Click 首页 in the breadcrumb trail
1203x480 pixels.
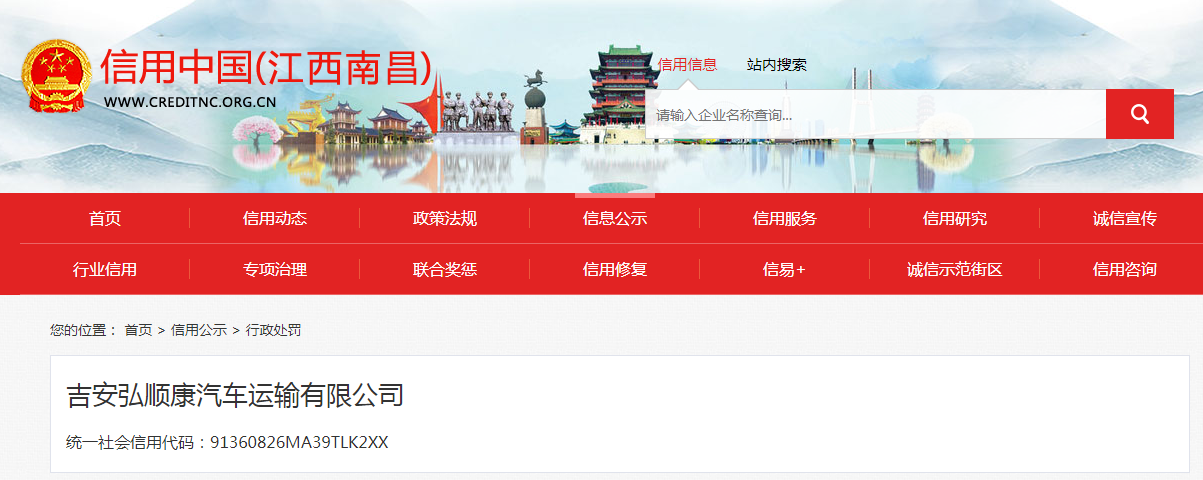138,330
